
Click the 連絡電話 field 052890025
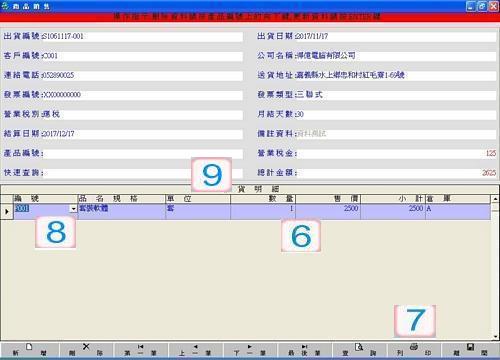point(142,75)
